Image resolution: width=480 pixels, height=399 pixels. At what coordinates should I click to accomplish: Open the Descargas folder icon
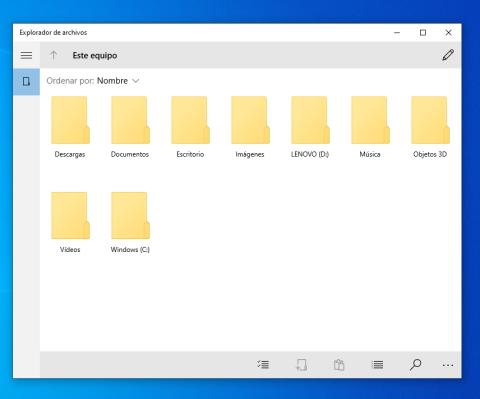tap(70, 120)
